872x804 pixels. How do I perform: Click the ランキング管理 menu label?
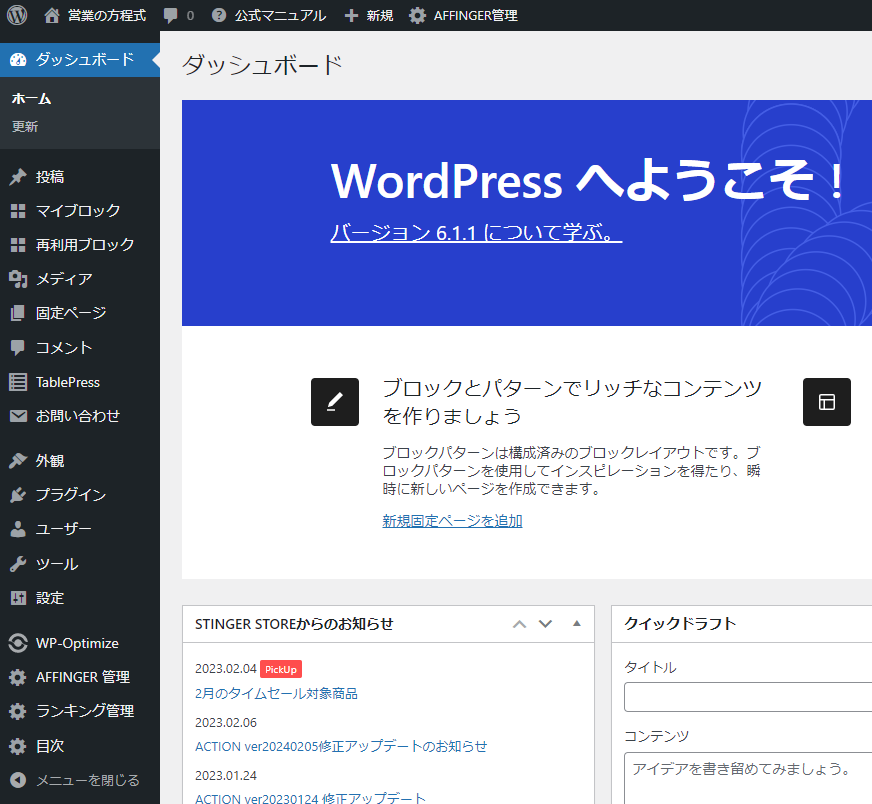[x=85, y=711]
